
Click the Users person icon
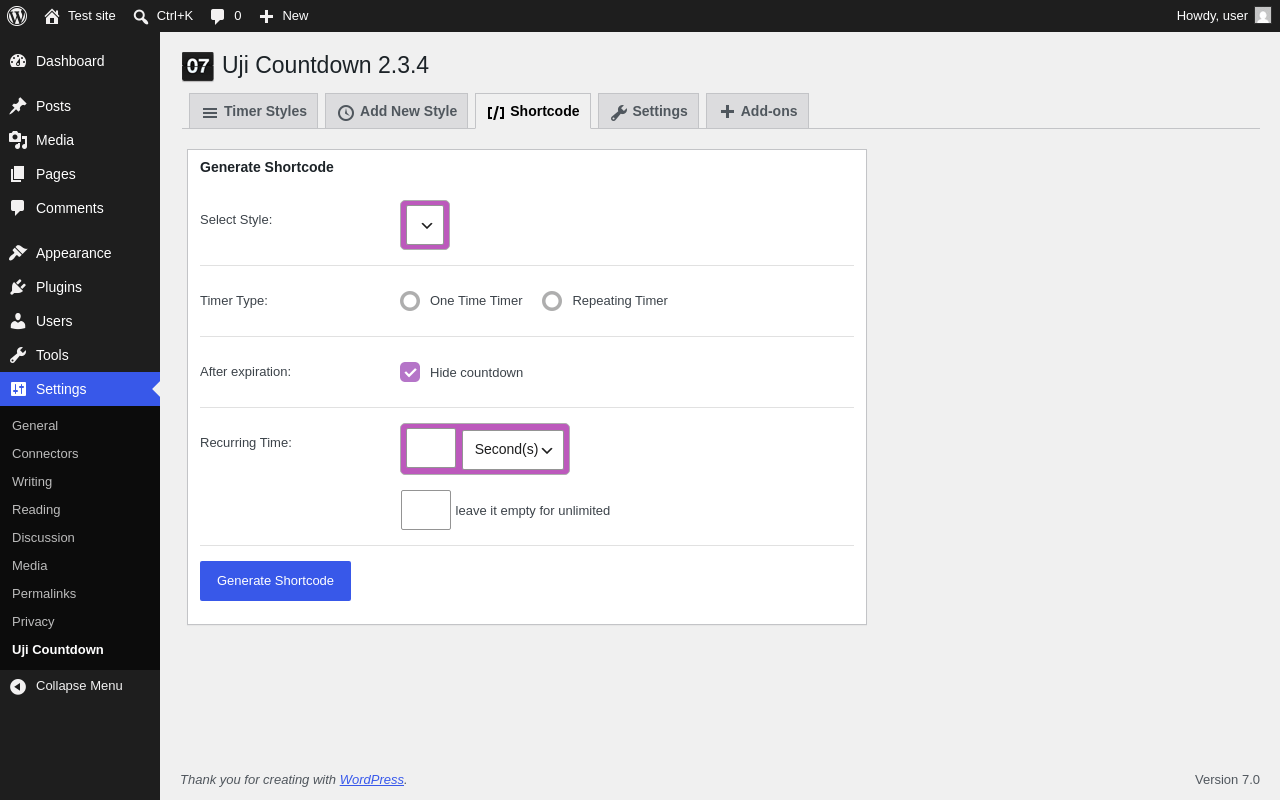[x=18, y=321]
